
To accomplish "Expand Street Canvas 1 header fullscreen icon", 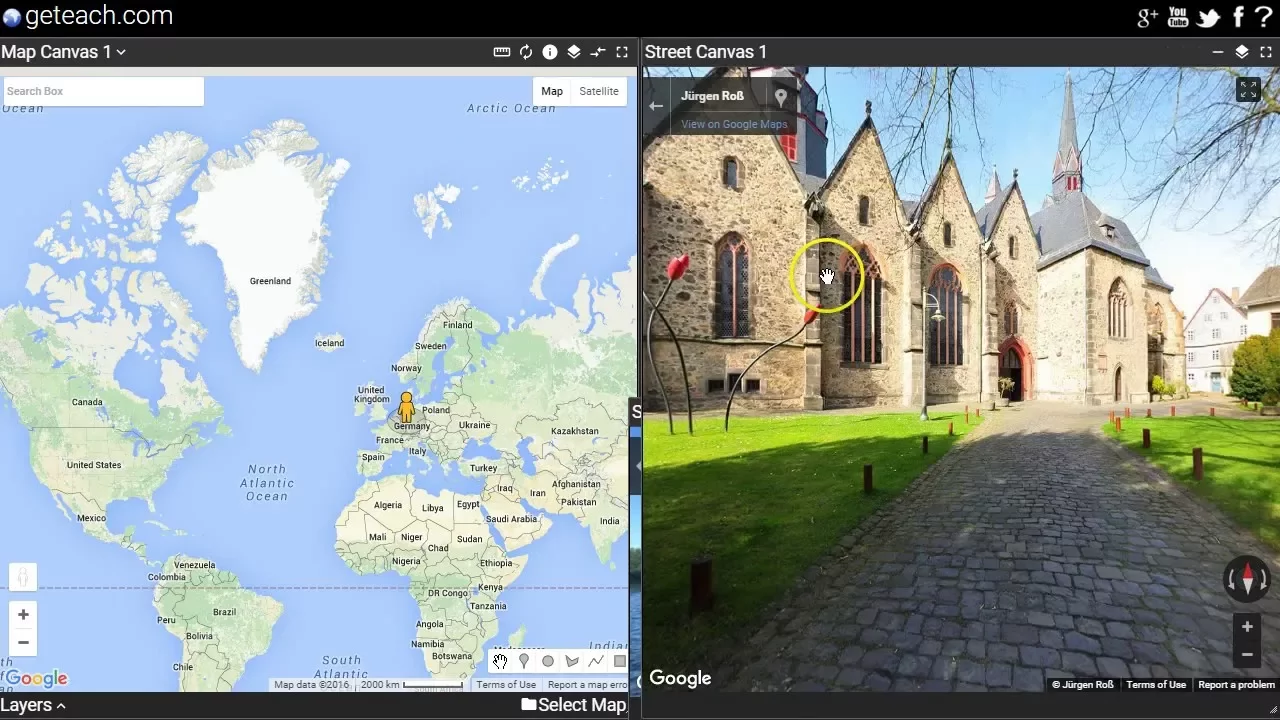I will coord(1266,52).
